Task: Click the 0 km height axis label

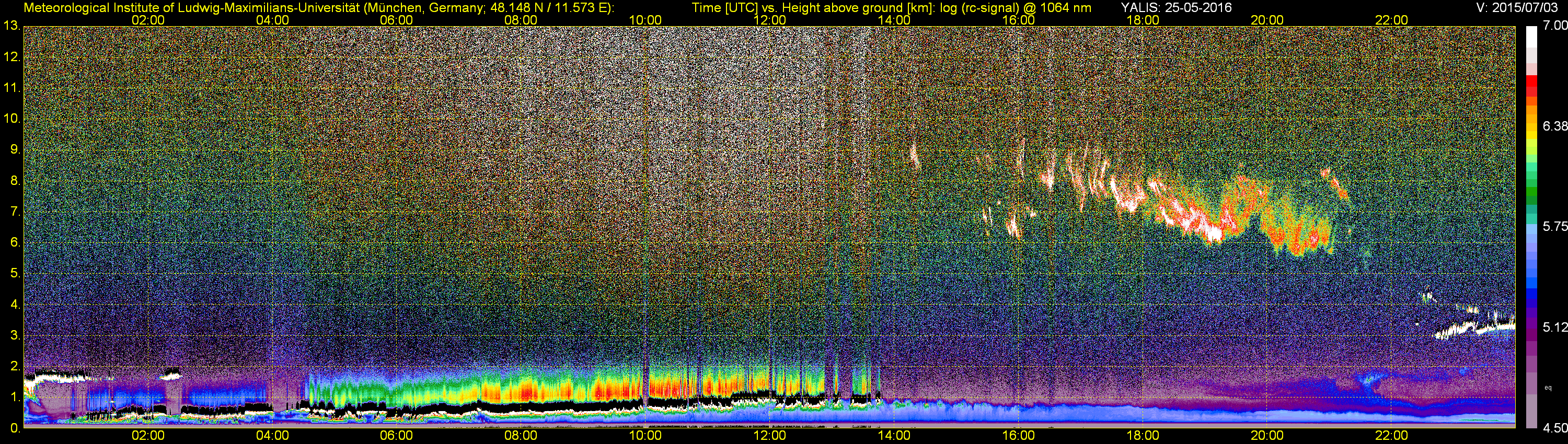Action: click(15, 428)
